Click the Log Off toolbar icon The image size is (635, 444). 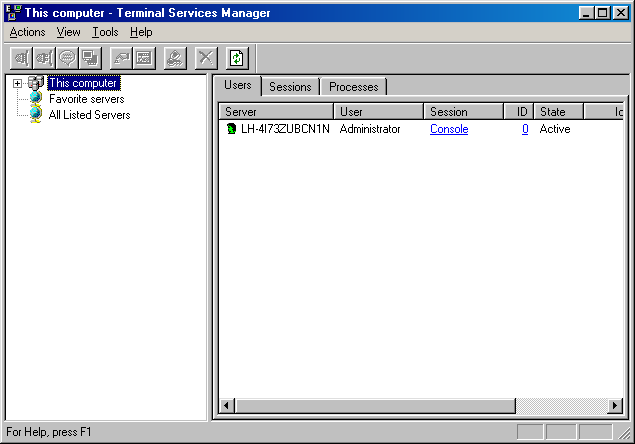[175, 58]
